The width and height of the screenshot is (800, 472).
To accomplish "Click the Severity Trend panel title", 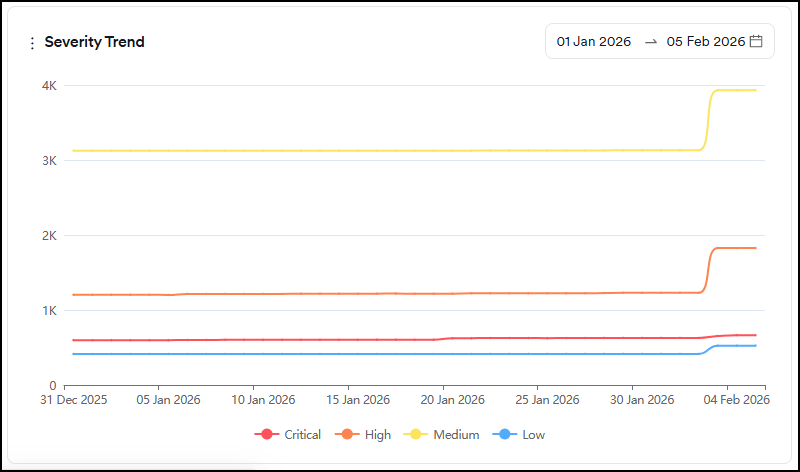I will tap(95, 42).
